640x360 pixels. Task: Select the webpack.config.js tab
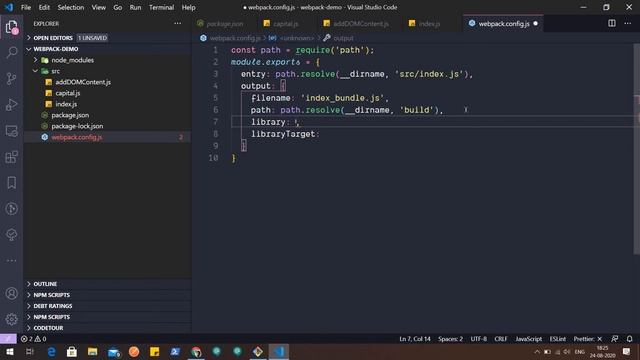click(504, 24)
